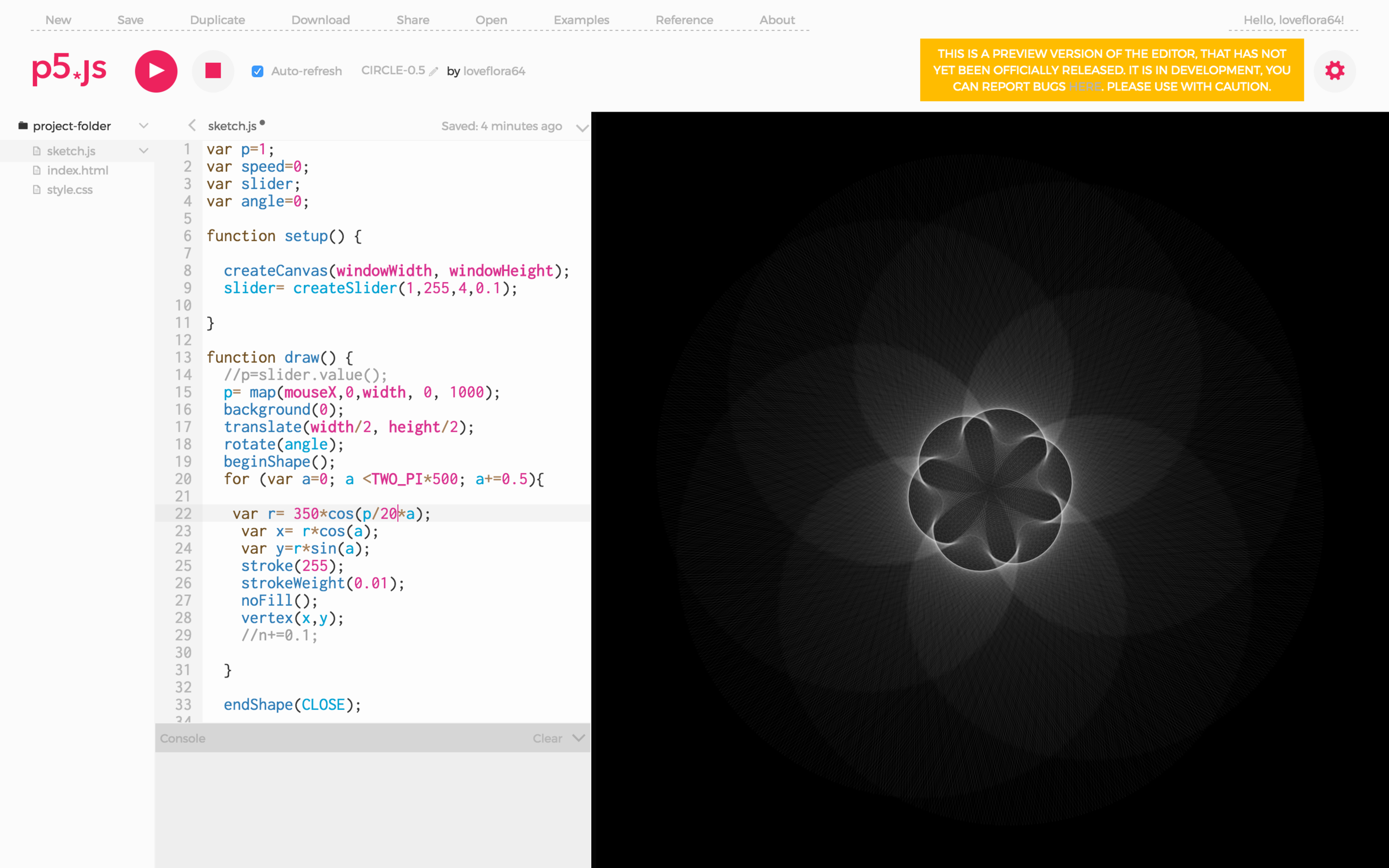Edit sketch name with pencil icon

click(433, 71)
